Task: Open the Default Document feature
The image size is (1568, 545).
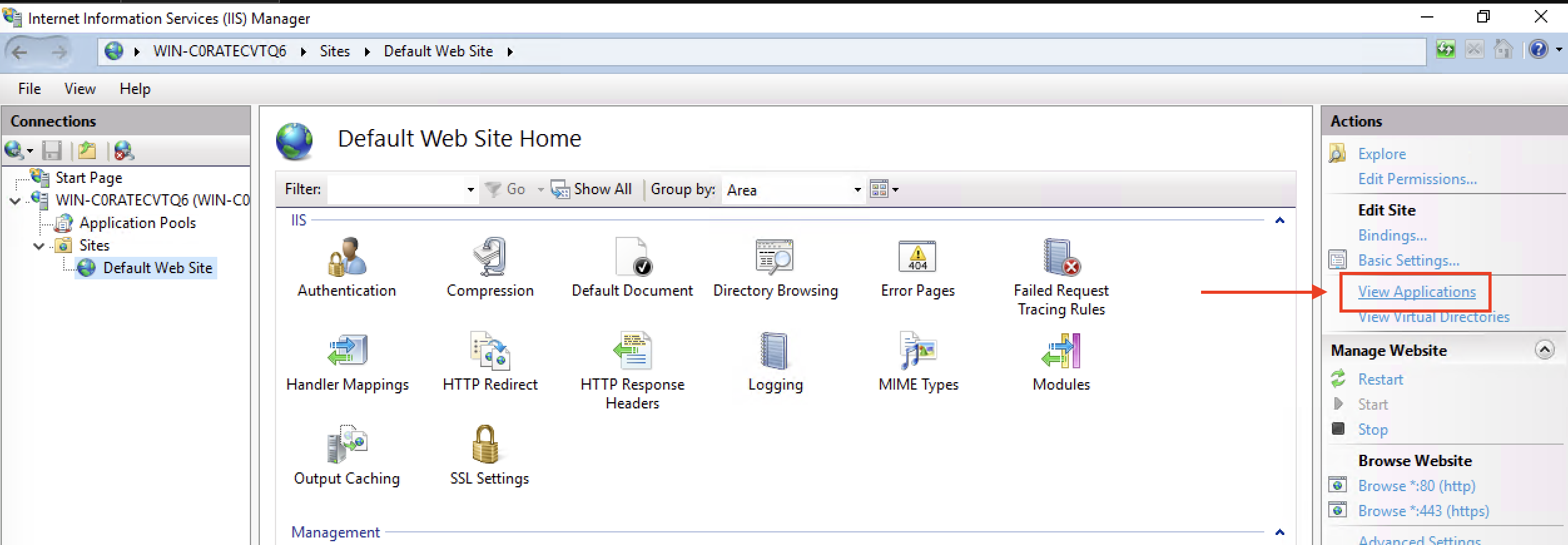Action: 632,268
